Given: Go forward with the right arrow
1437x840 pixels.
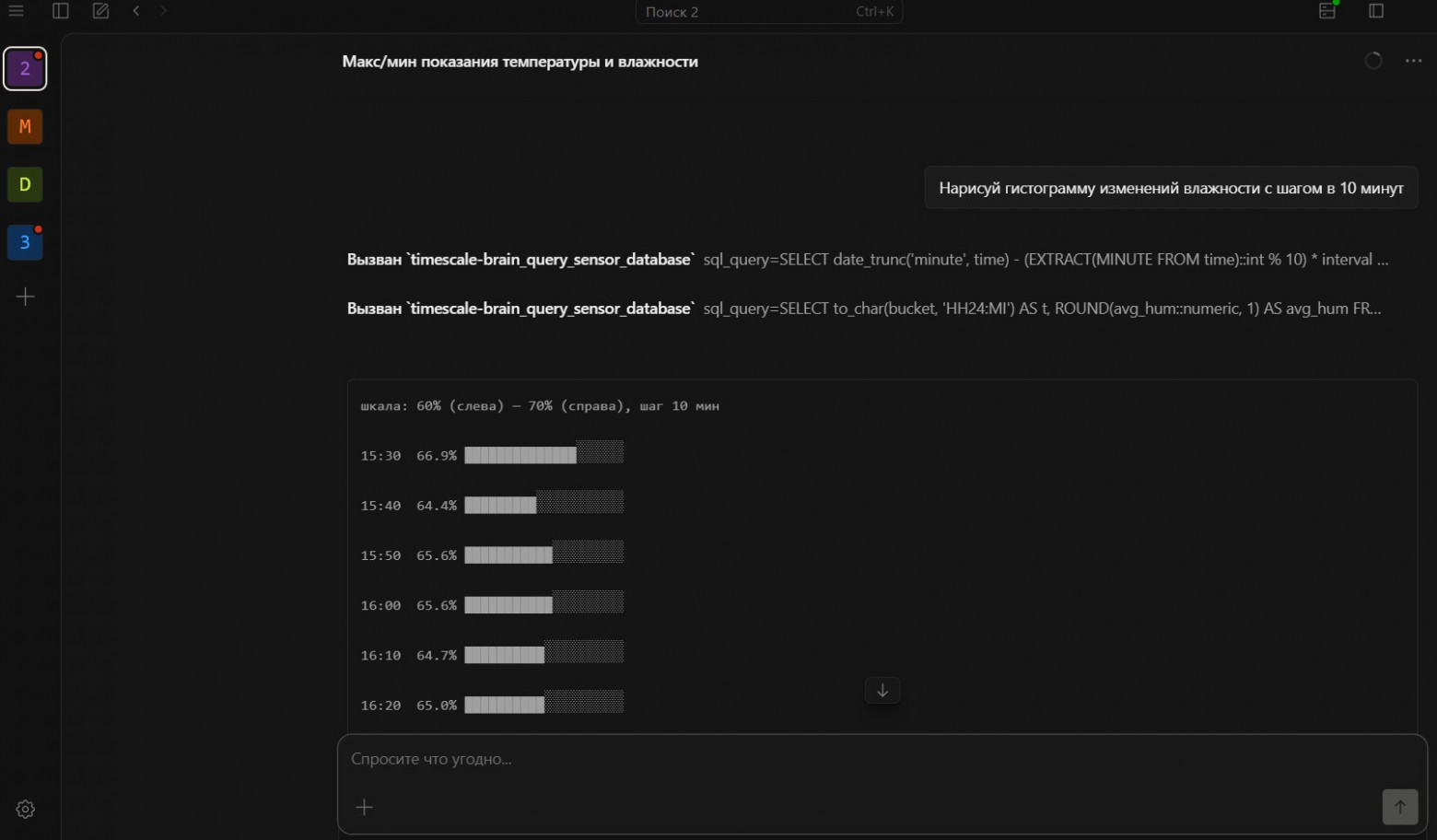Looking at the screenshot, I should 164,11.
